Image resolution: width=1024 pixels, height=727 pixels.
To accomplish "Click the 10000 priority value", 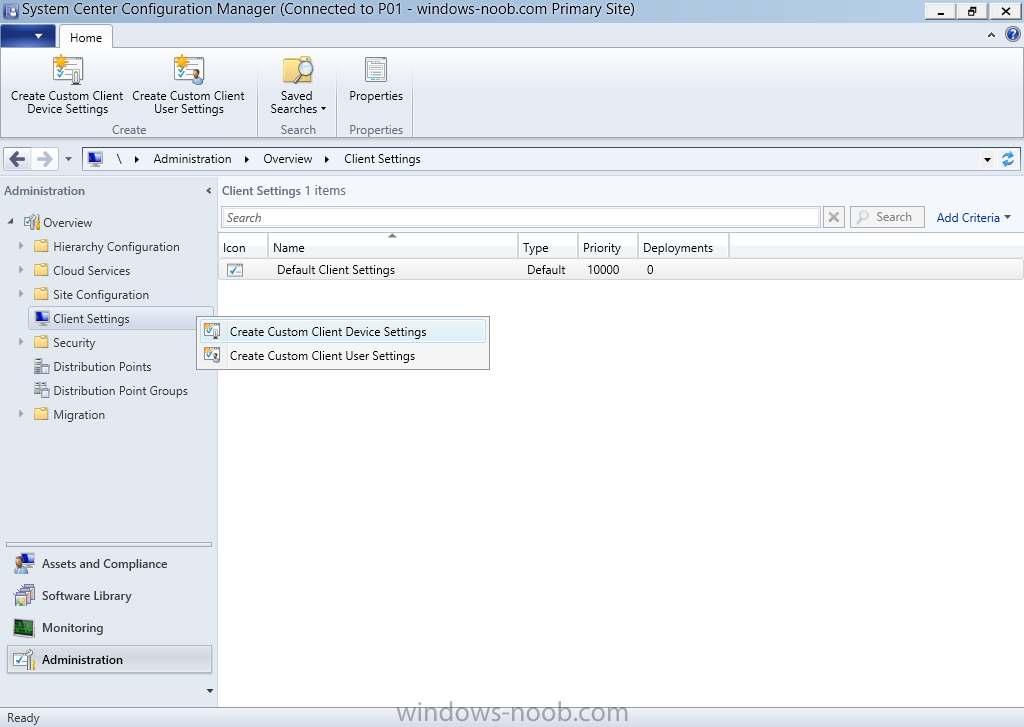I will point(603,270).
